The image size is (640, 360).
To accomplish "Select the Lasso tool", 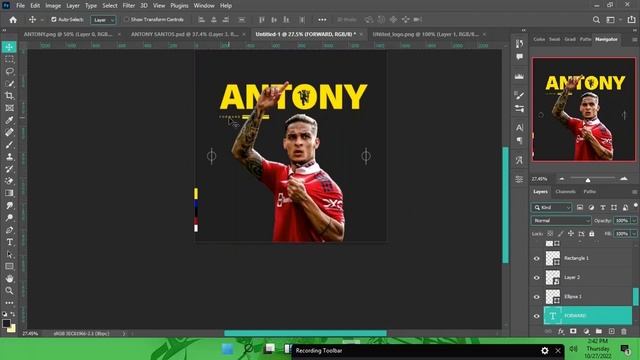I will point(9,71).
